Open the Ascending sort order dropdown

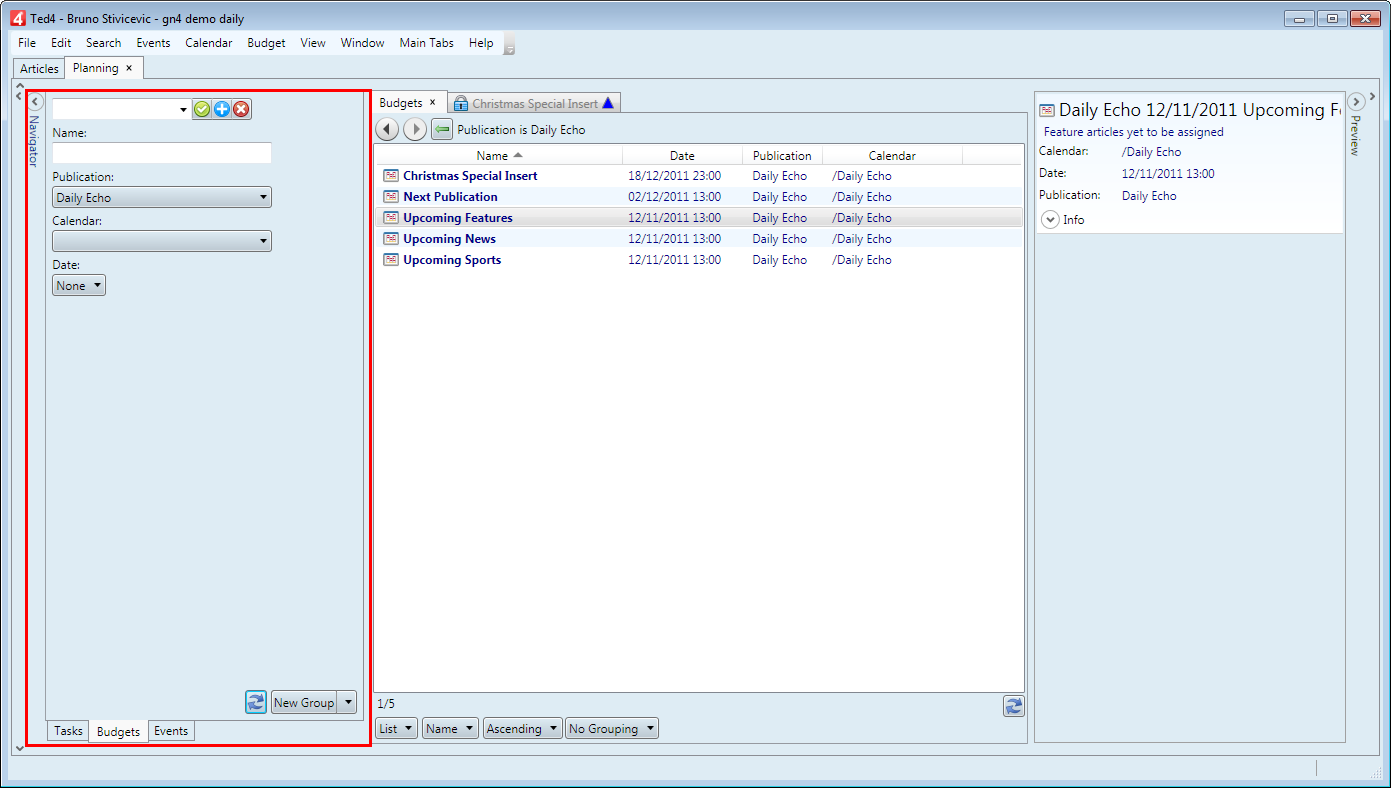point(522,729)
